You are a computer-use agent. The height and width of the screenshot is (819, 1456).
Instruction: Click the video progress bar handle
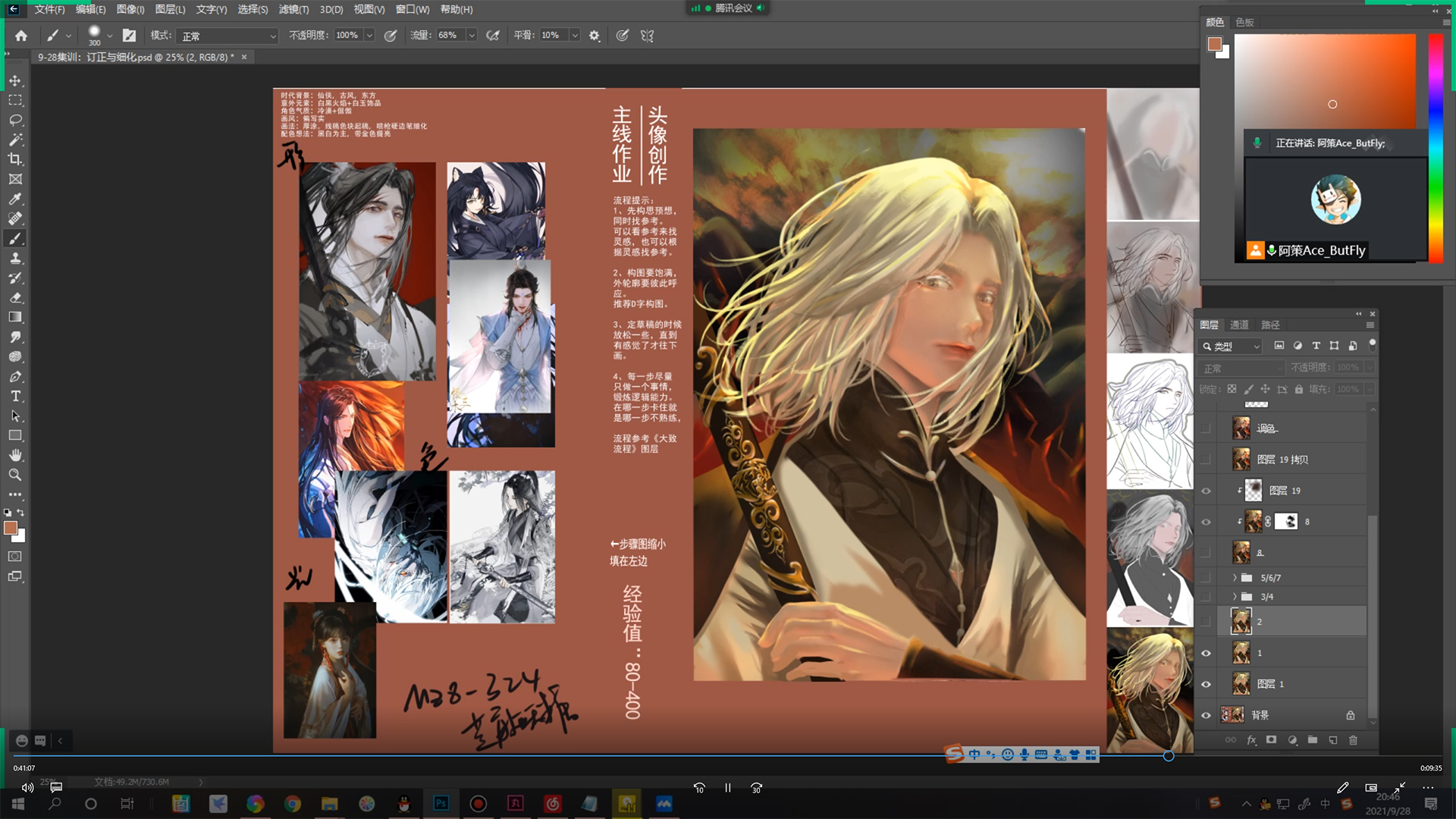(x=1169, y=755)
